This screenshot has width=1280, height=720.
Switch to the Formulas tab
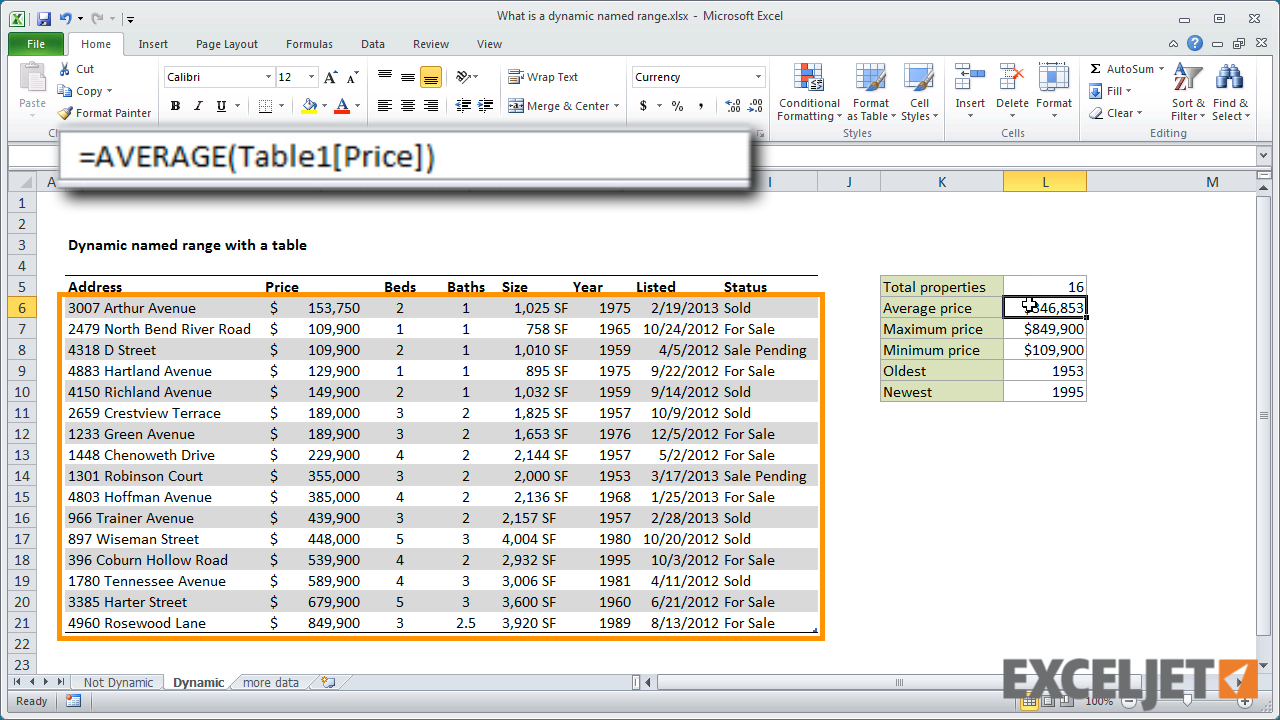pyautogui.click(x=309, y=44)
